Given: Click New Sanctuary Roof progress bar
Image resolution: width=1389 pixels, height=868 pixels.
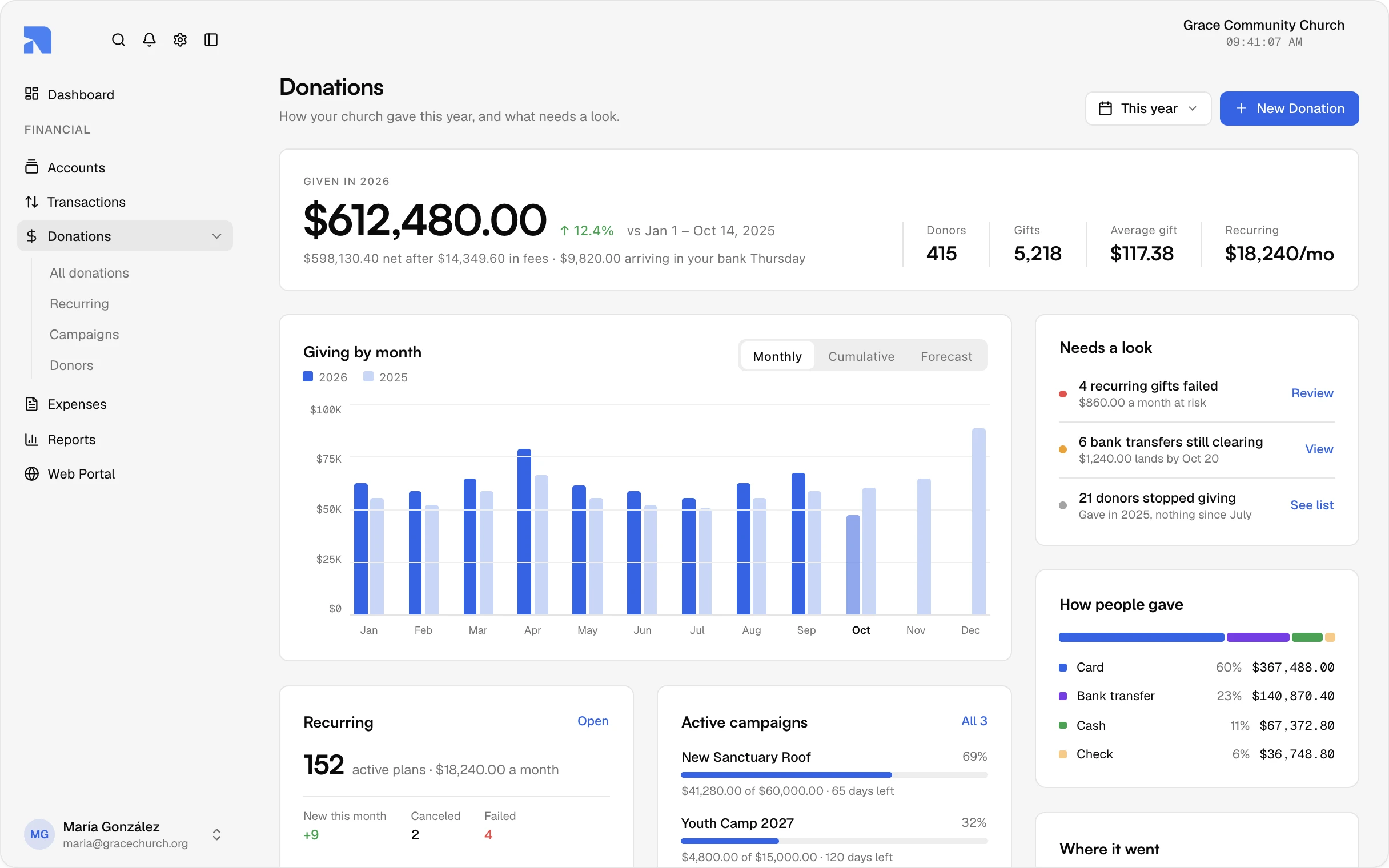Looking at the screenshot, I should [834, 775].
